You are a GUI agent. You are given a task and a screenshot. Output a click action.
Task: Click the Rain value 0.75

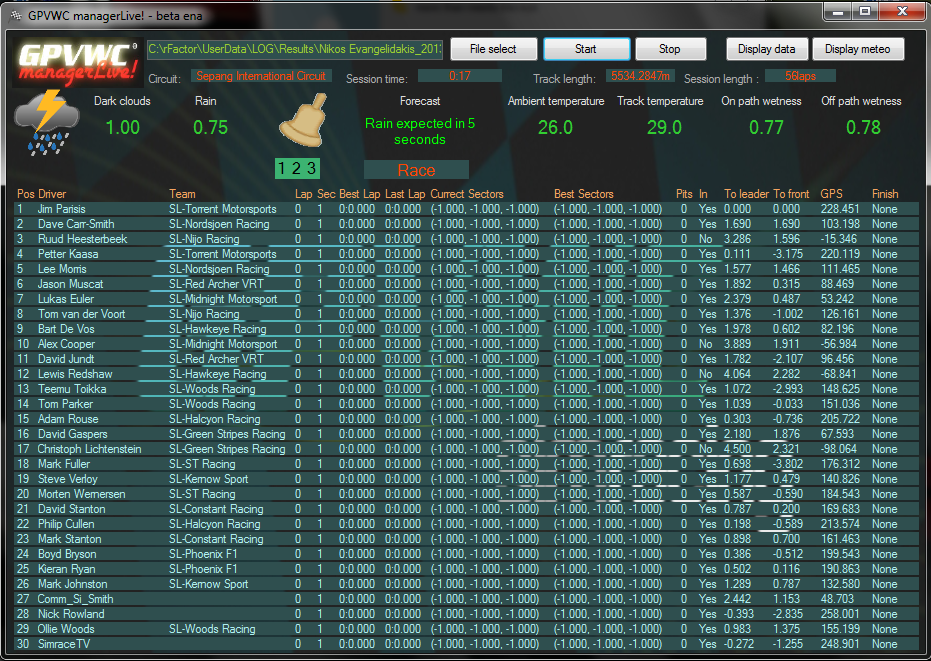pos(211,127)
